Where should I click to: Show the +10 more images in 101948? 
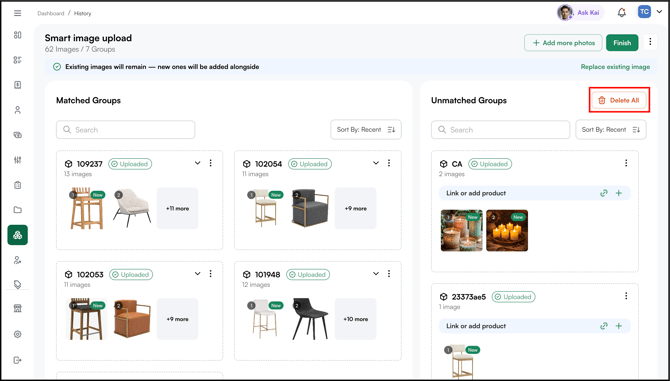coord(356,319)
